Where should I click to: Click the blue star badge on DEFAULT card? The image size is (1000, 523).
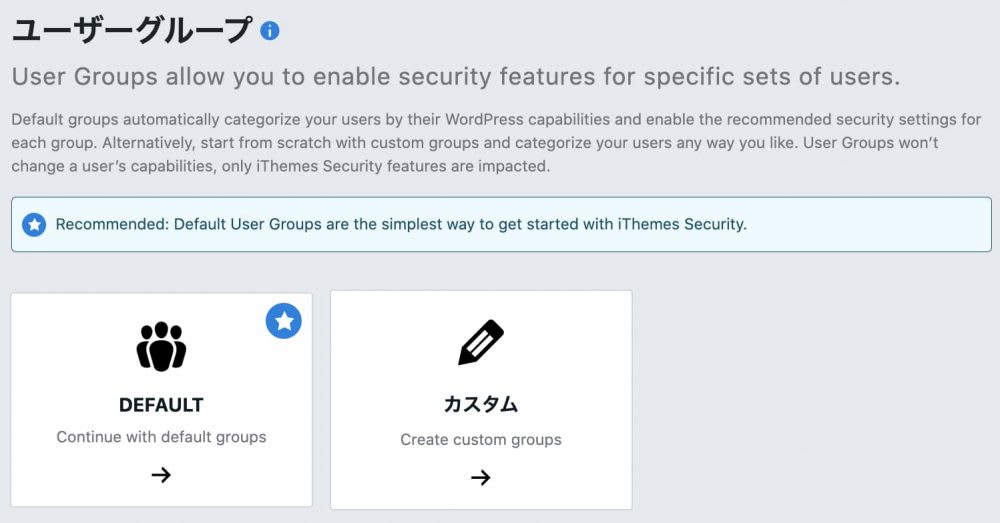(x=284, y=321)
